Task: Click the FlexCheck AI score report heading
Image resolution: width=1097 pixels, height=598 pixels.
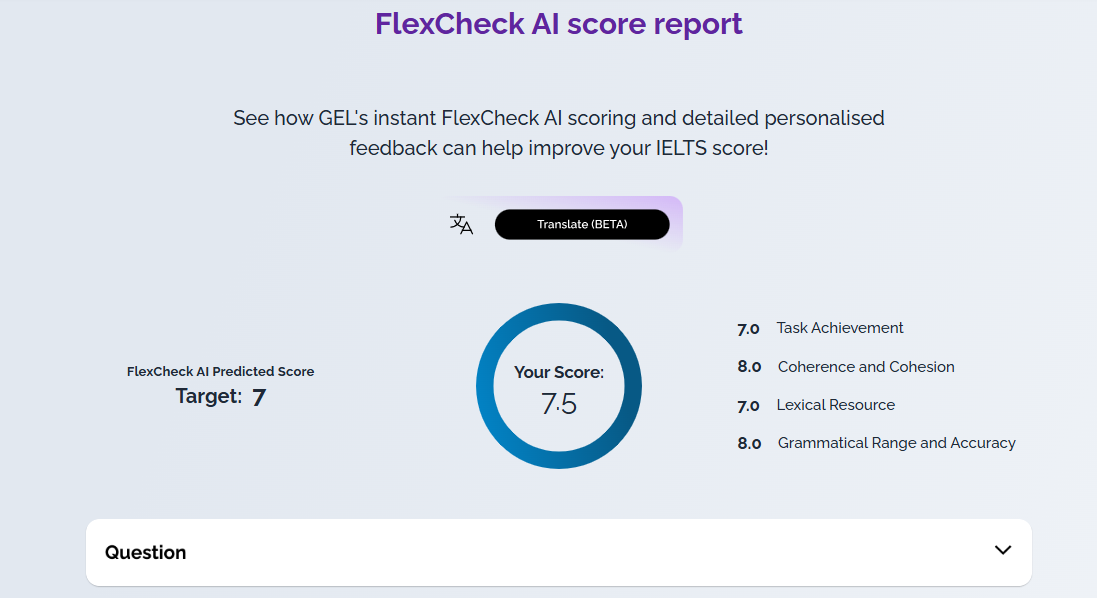Action: [559, 23]
